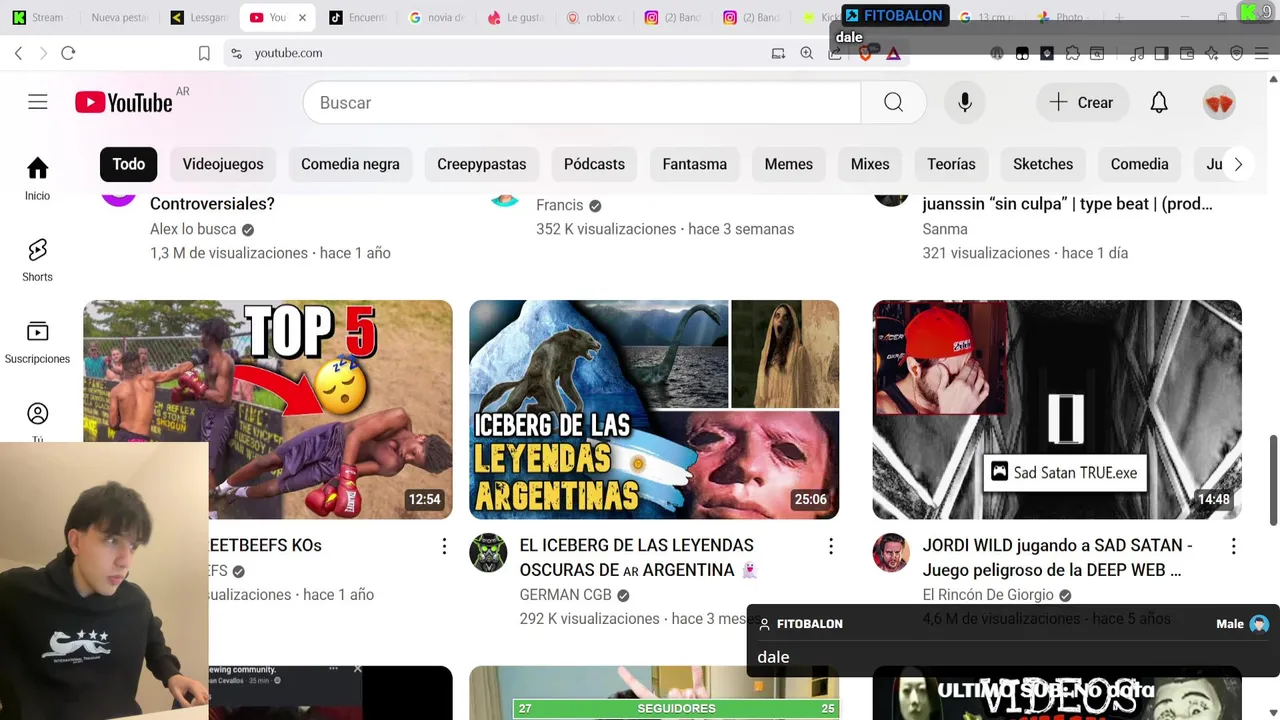Viewport: 1280px width, 720px height.
Task: Select the Pódcasts filter chip
Action: (594, 164)
